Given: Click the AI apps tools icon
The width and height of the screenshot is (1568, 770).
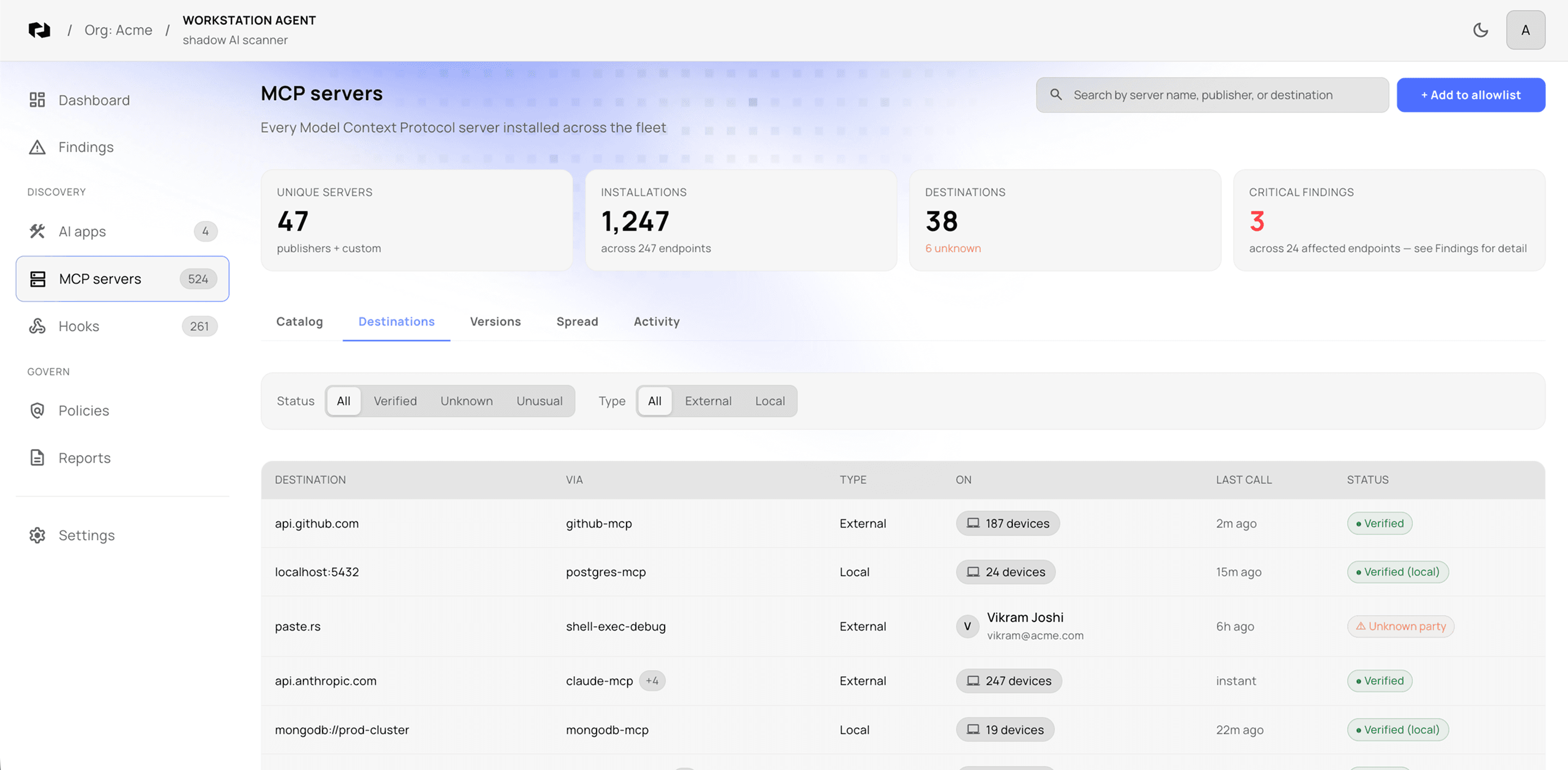Looking at the screenshot, I should pos(37,231).
